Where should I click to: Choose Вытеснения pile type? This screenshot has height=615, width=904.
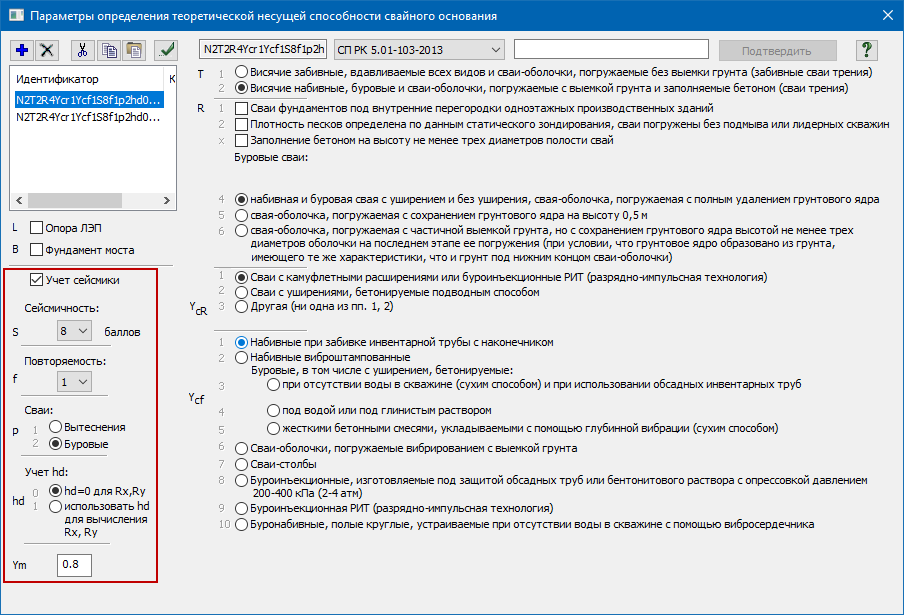tap(55, 427)
